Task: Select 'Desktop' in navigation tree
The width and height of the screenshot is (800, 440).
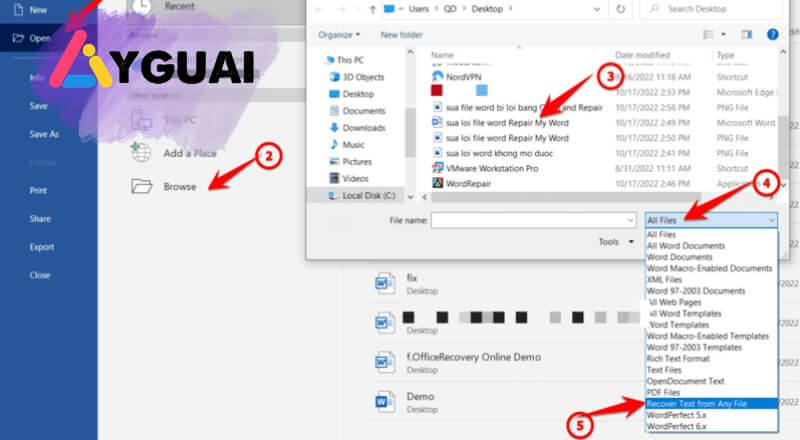Action: [x=358, y=94]
